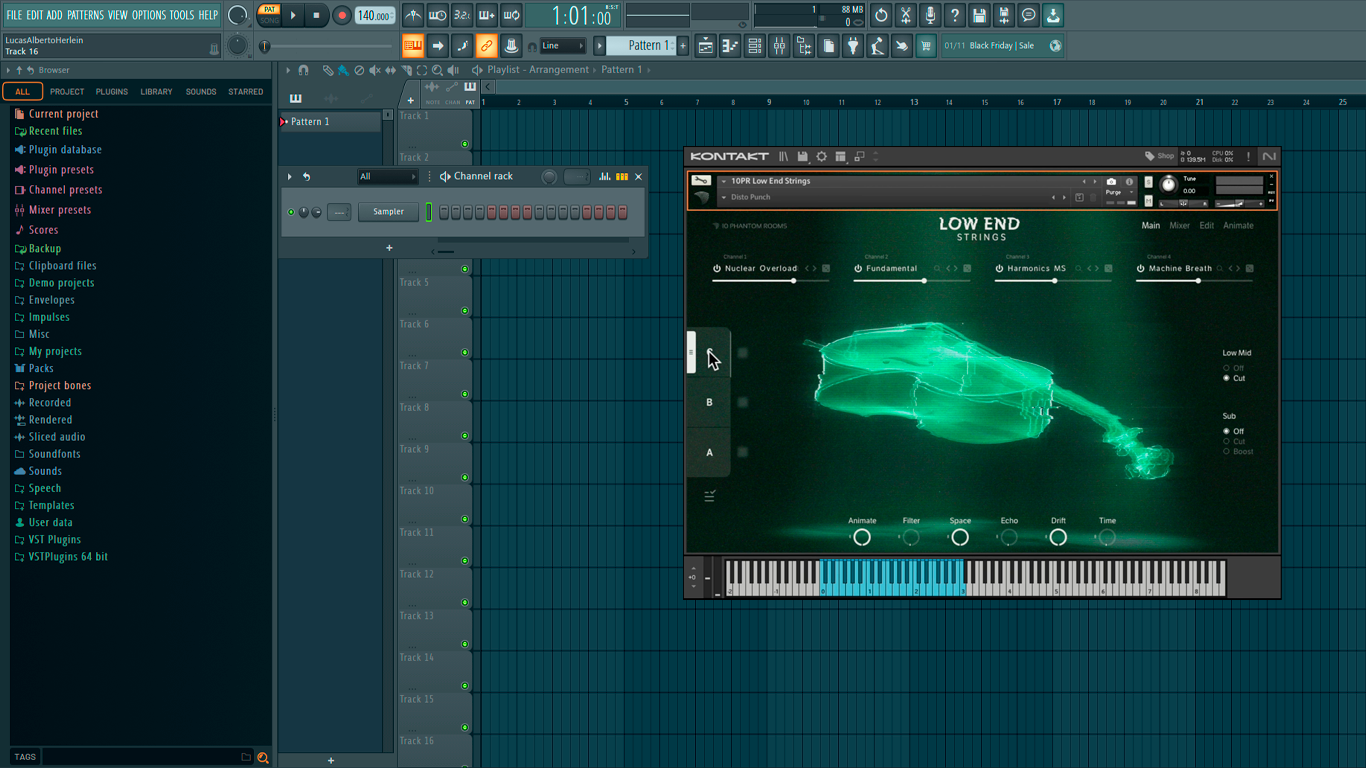
Task: Click the Play button in transport
Action: [x=293, y=15]
